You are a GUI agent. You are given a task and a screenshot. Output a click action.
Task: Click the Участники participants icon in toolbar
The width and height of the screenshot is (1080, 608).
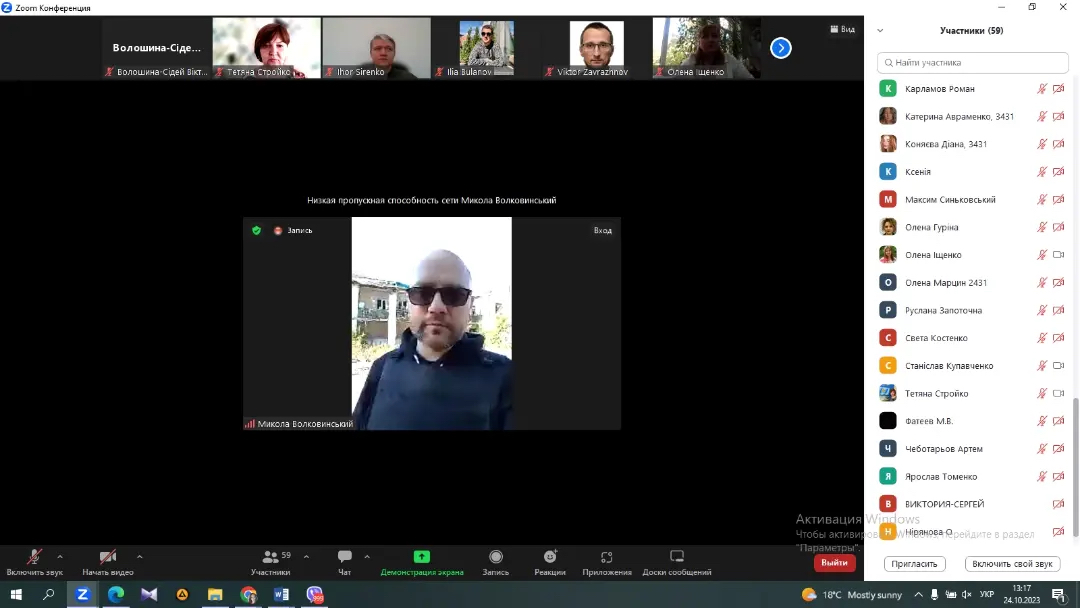click(x=270, y=557)
